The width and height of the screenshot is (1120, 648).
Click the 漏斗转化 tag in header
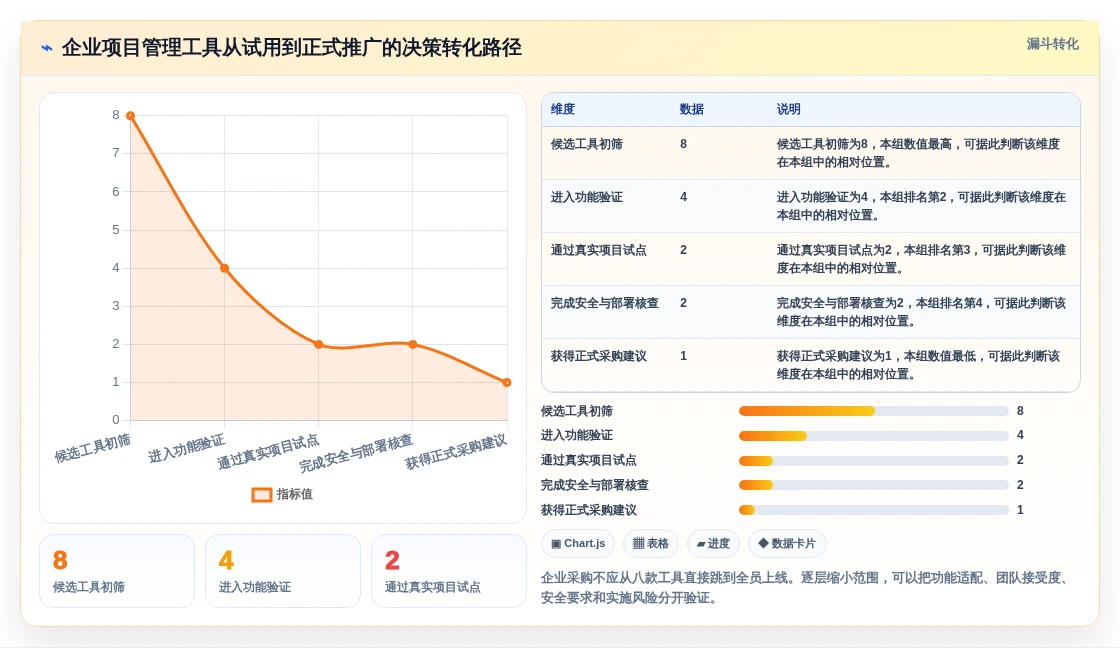pos(1052,44)
